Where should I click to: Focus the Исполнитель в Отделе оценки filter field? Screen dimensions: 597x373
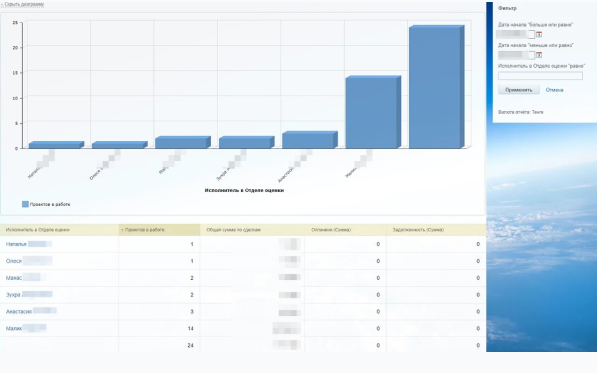540,76
